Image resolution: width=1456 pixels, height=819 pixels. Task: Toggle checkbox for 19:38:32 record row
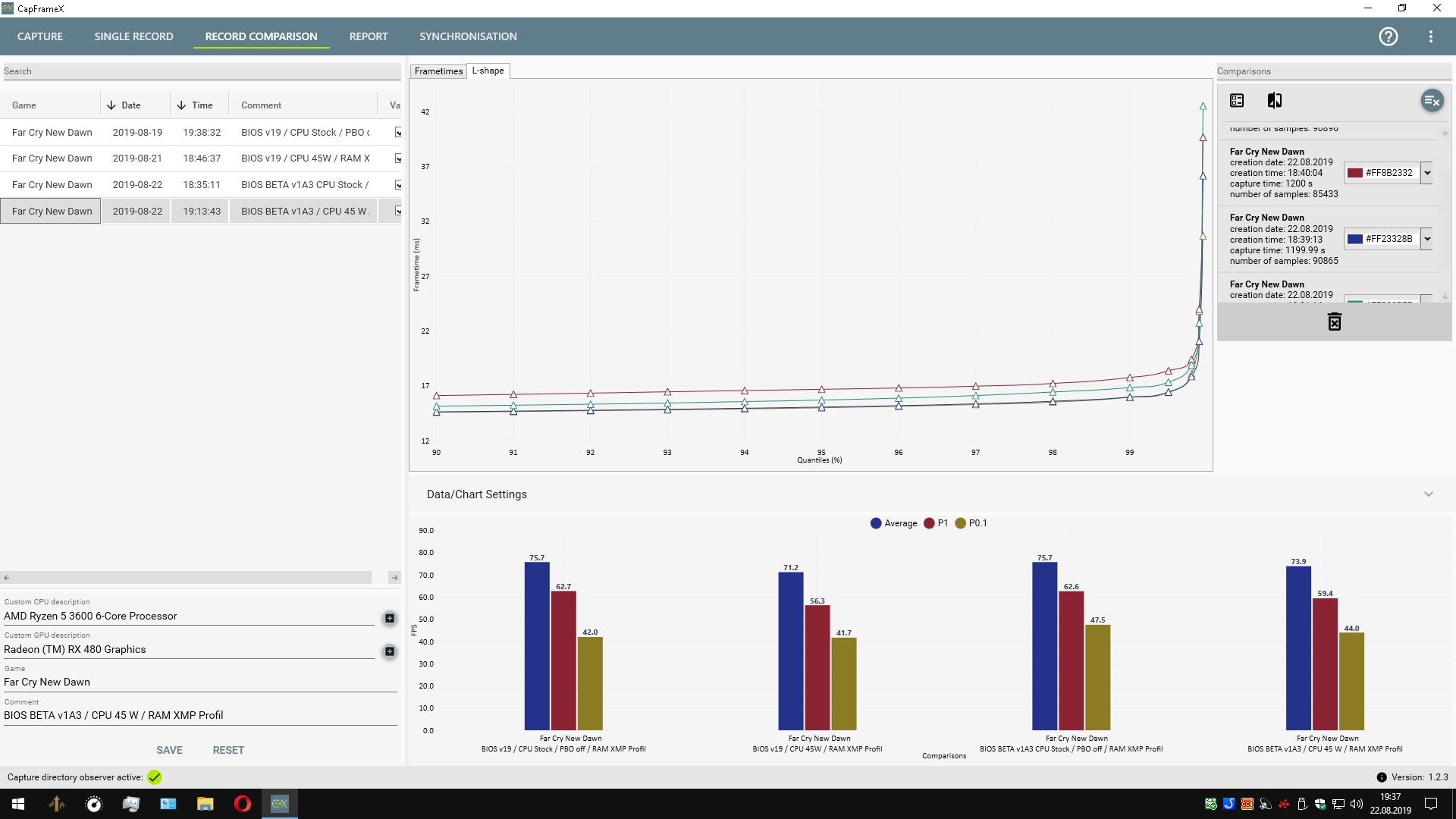398,133
